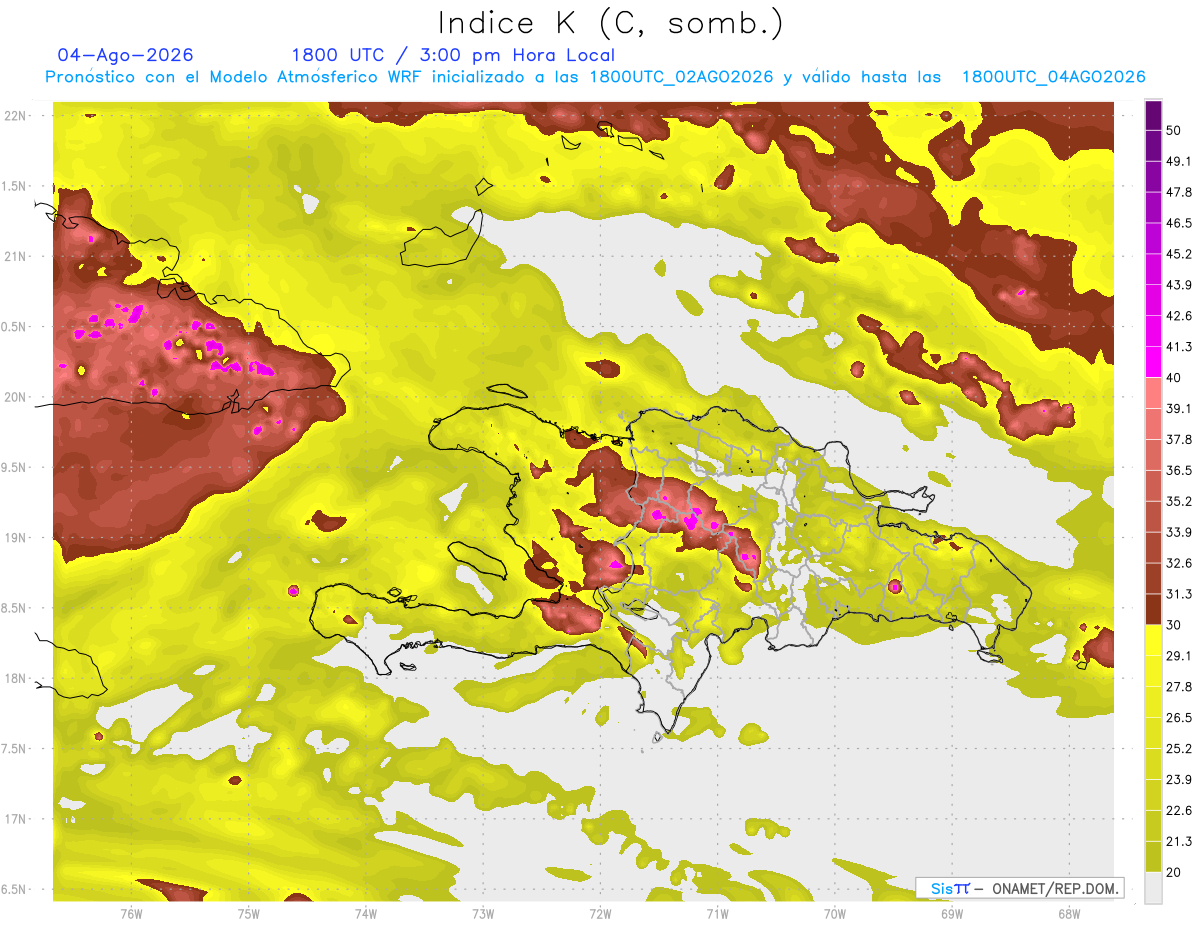Click the "22.6" color scale value
The width and height of the screenshot is (1200, 927).
[1179, 811]
